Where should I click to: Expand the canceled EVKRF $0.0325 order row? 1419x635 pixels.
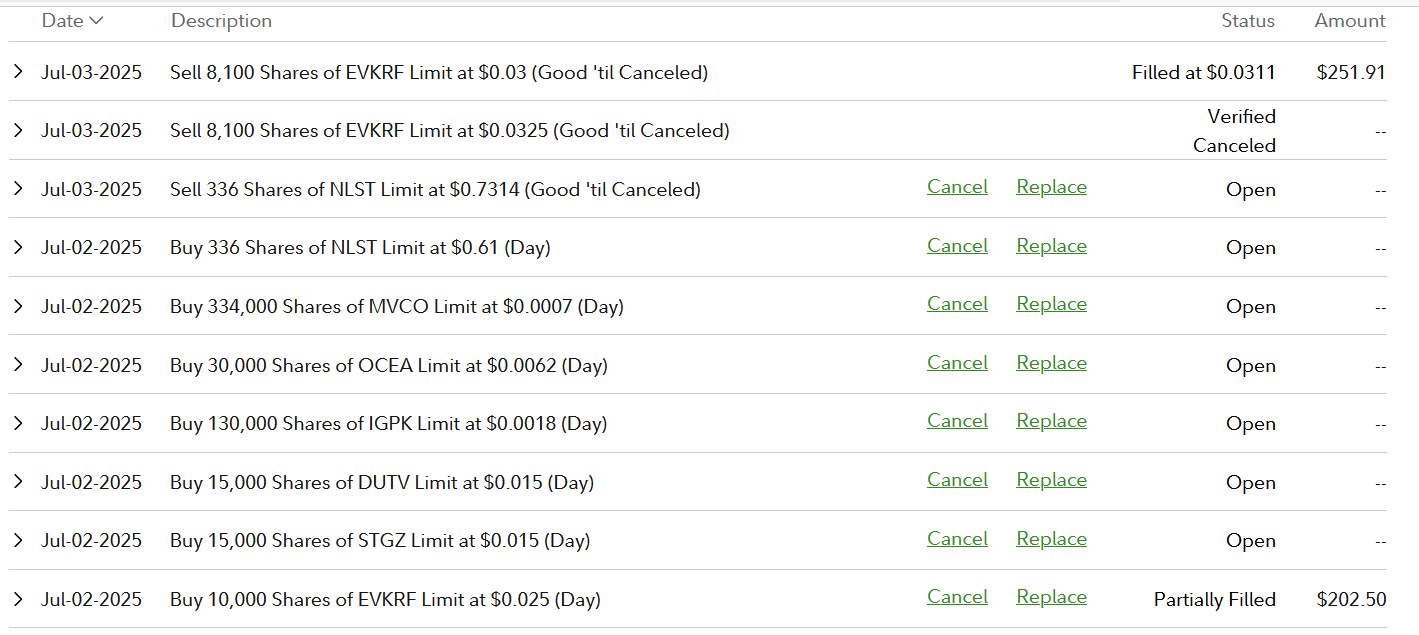coord(18,131)
